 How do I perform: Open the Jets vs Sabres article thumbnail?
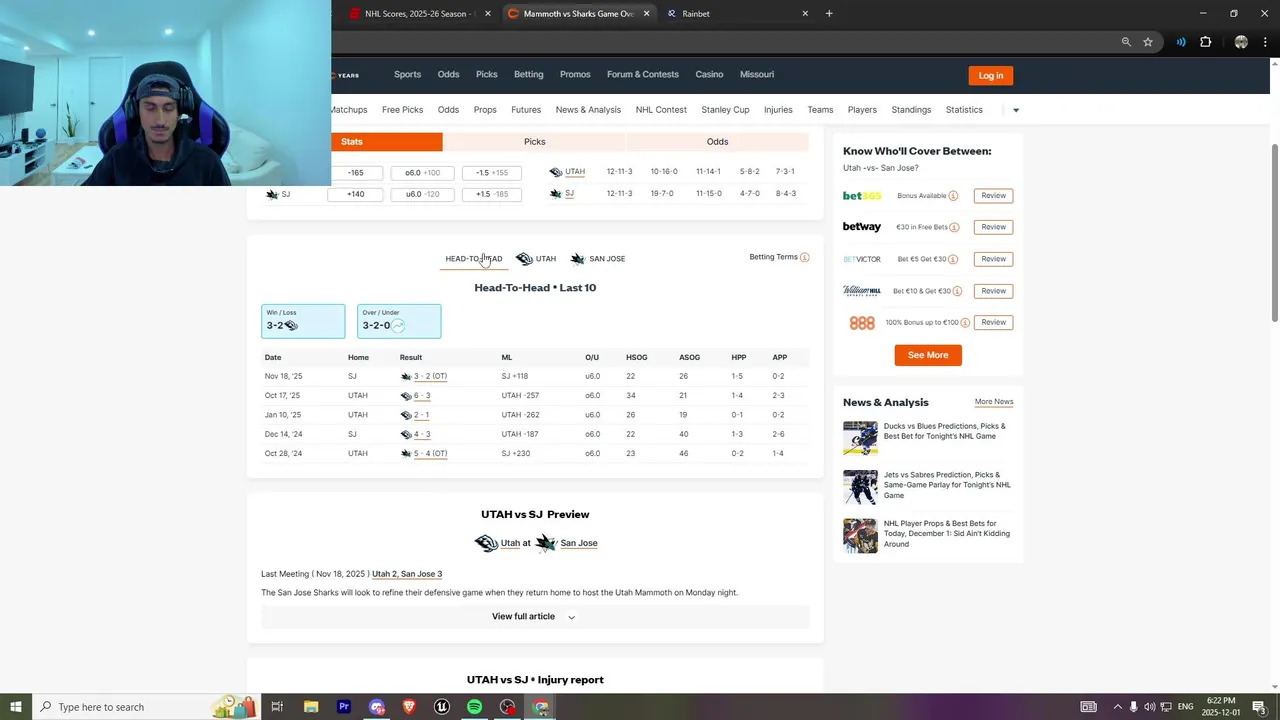coord(860,487)
